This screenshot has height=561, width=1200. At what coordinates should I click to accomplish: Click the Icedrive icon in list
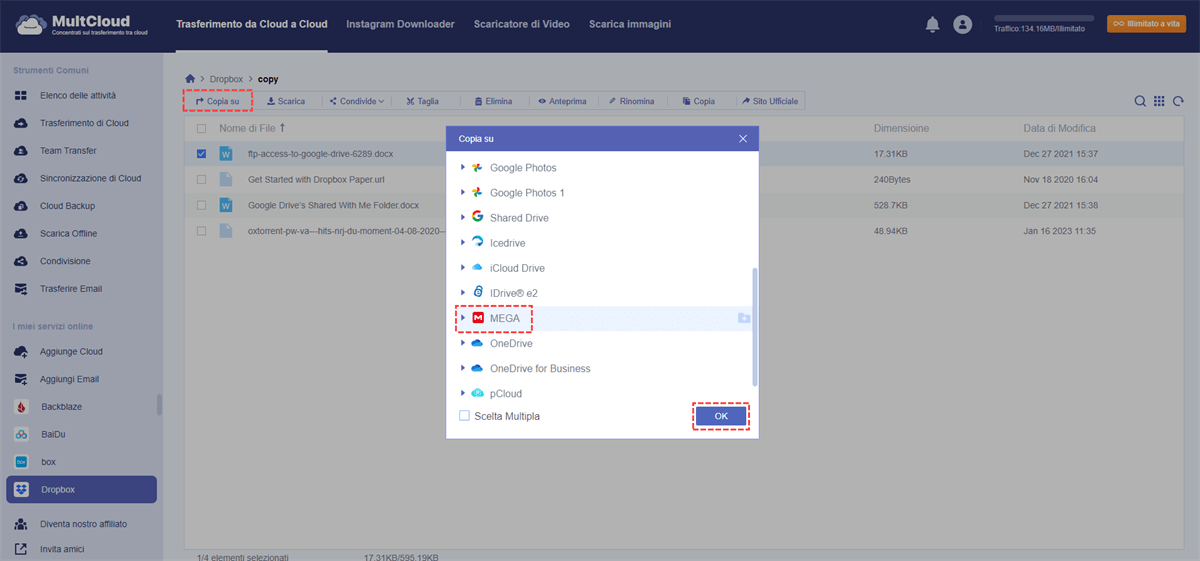478,243
